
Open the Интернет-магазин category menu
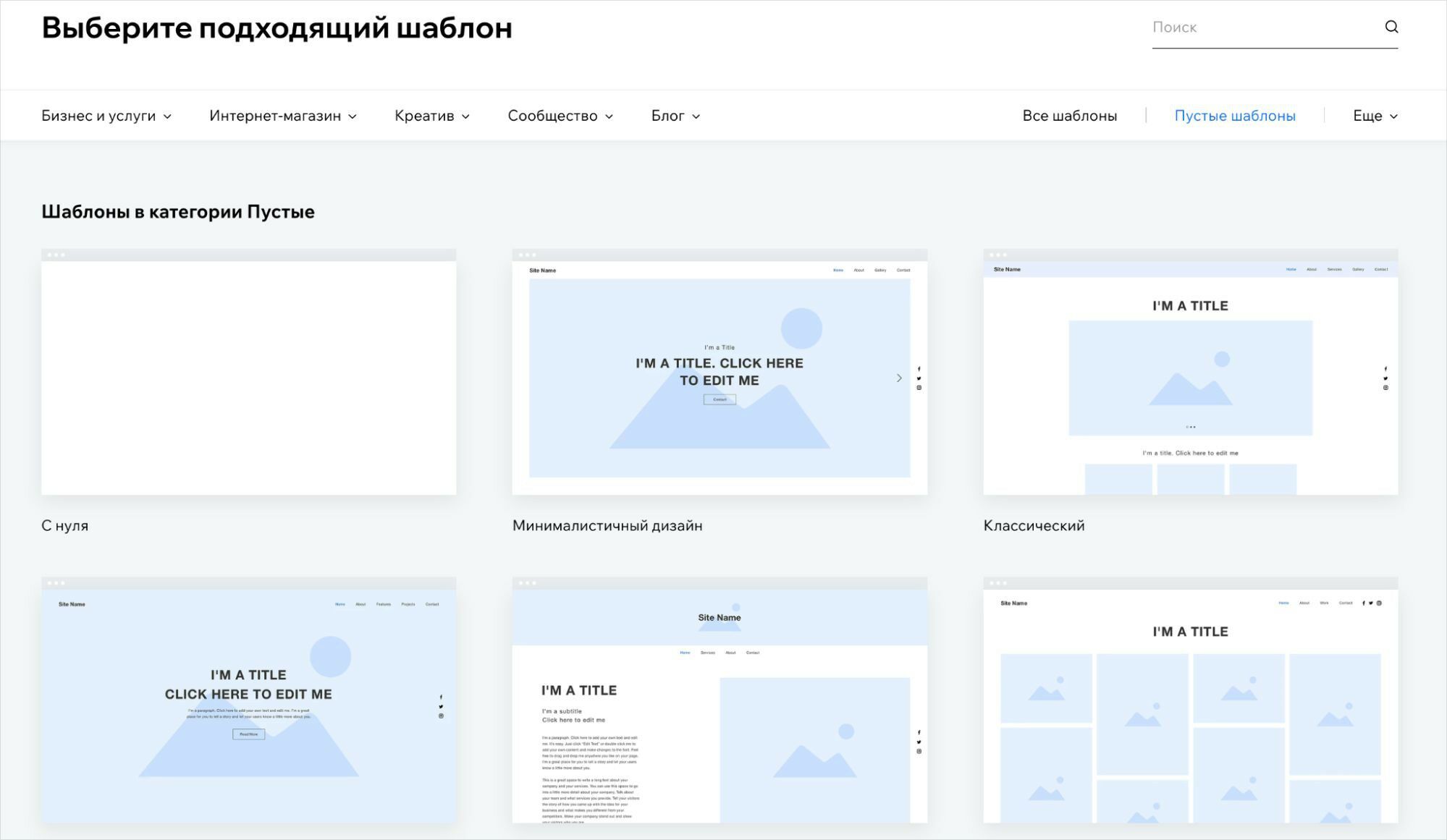coord(283,116)
